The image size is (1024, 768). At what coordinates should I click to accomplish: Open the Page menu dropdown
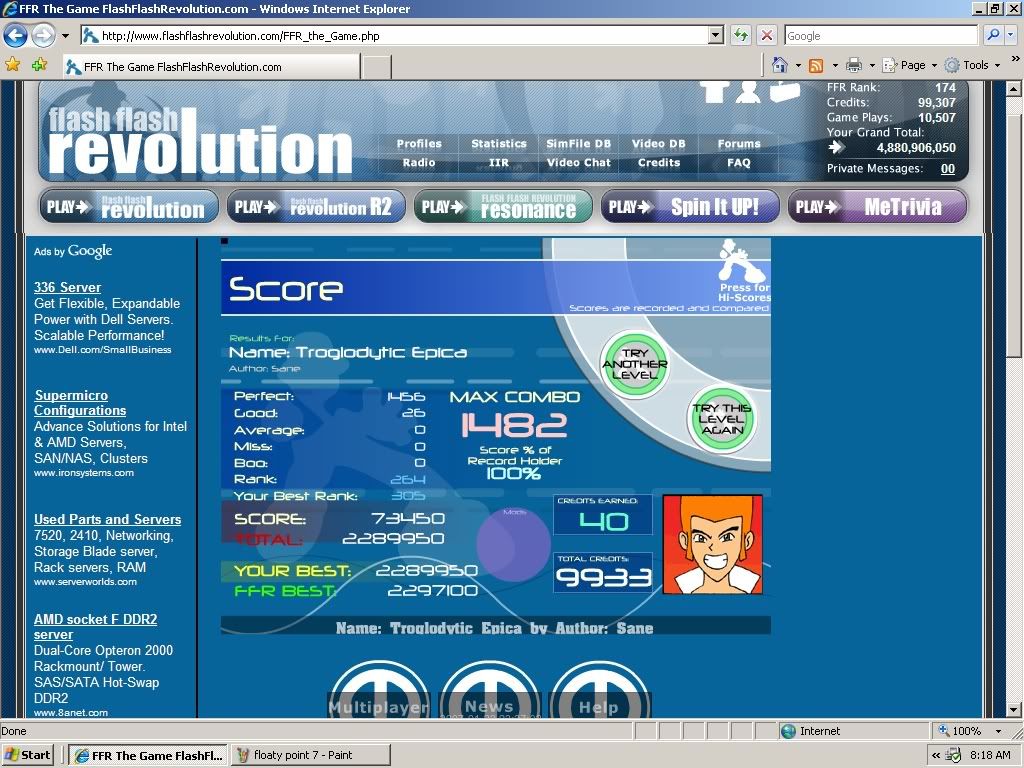point(915,65)
